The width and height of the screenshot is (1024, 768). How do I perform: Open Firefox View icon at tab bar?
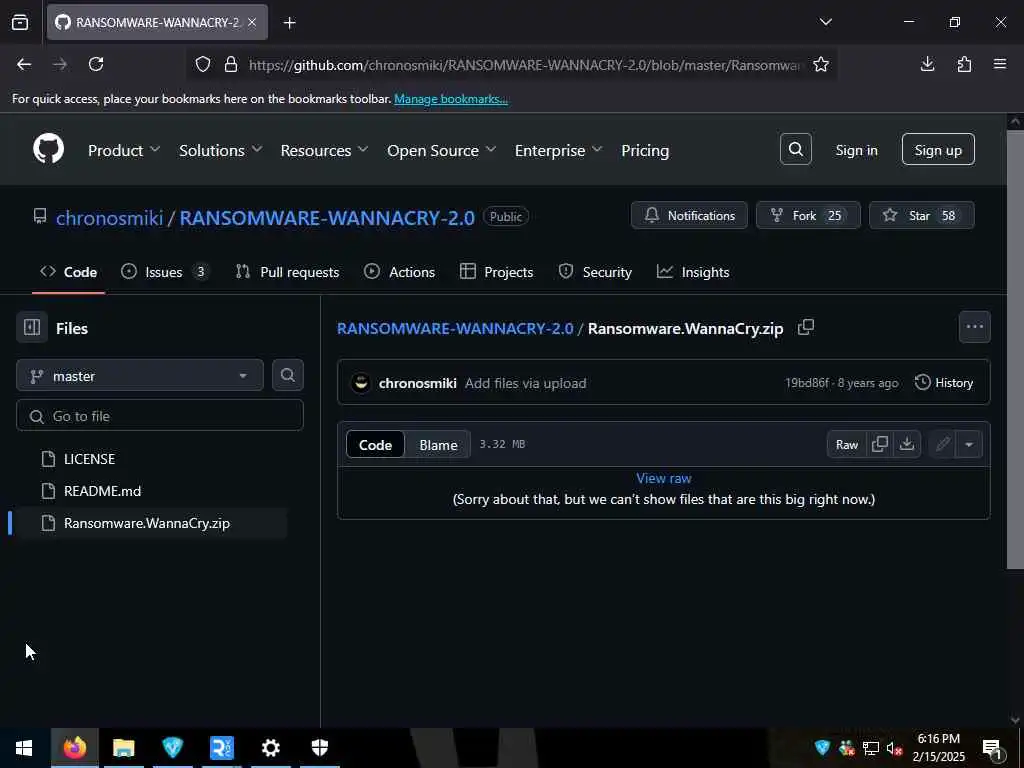20,23
